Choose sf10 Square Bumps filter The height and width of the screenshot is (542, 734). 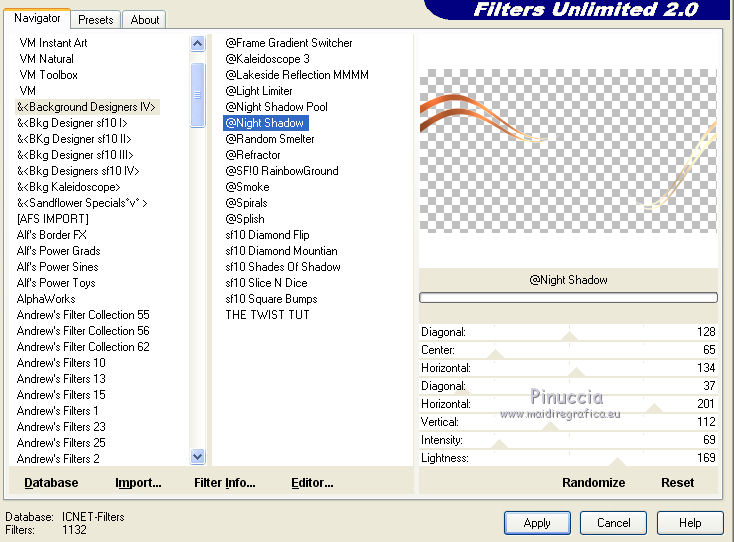tap(271, 299)
